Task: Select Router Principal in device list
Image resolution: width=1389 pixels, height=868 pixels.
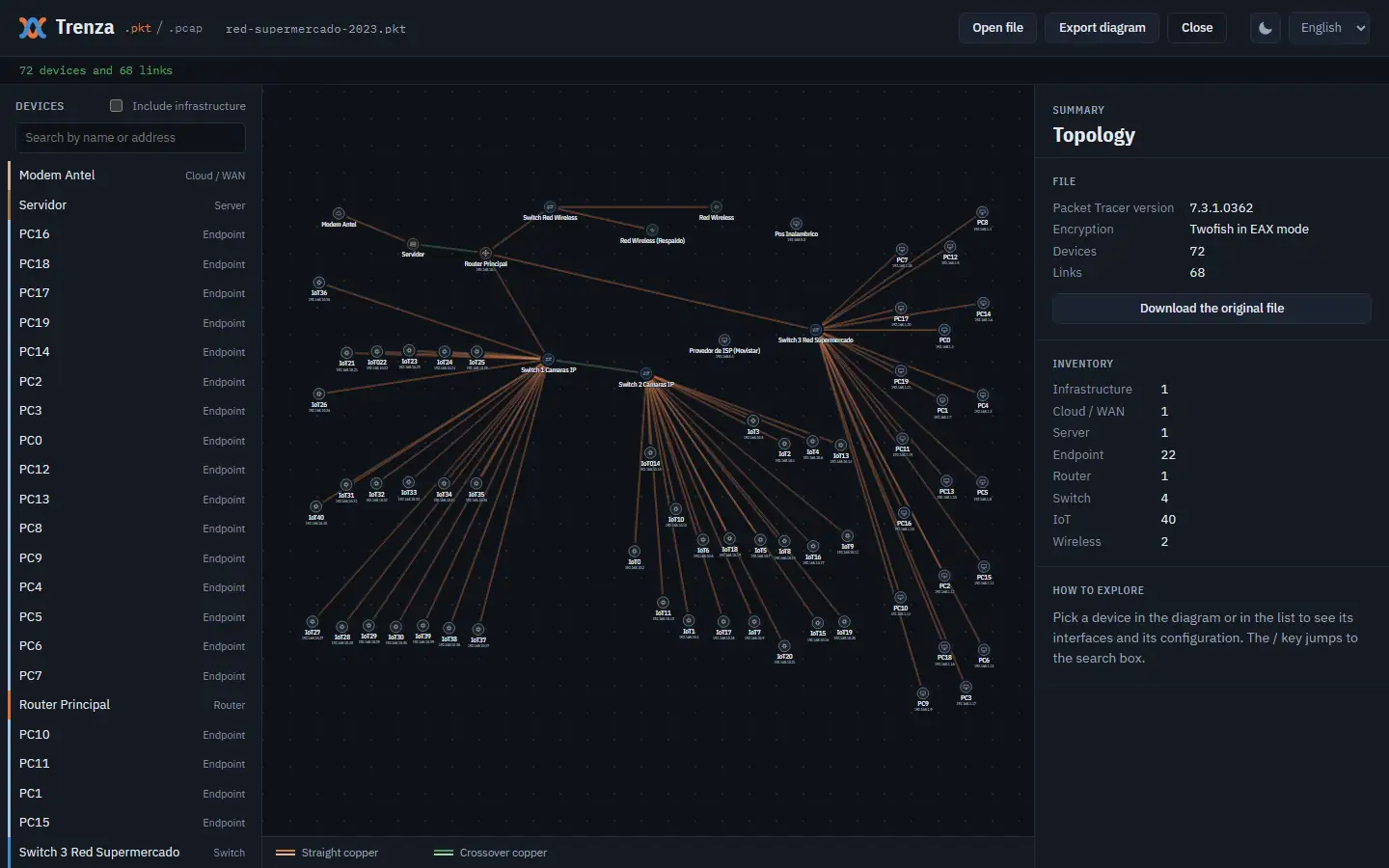Action: coord(130,705)
